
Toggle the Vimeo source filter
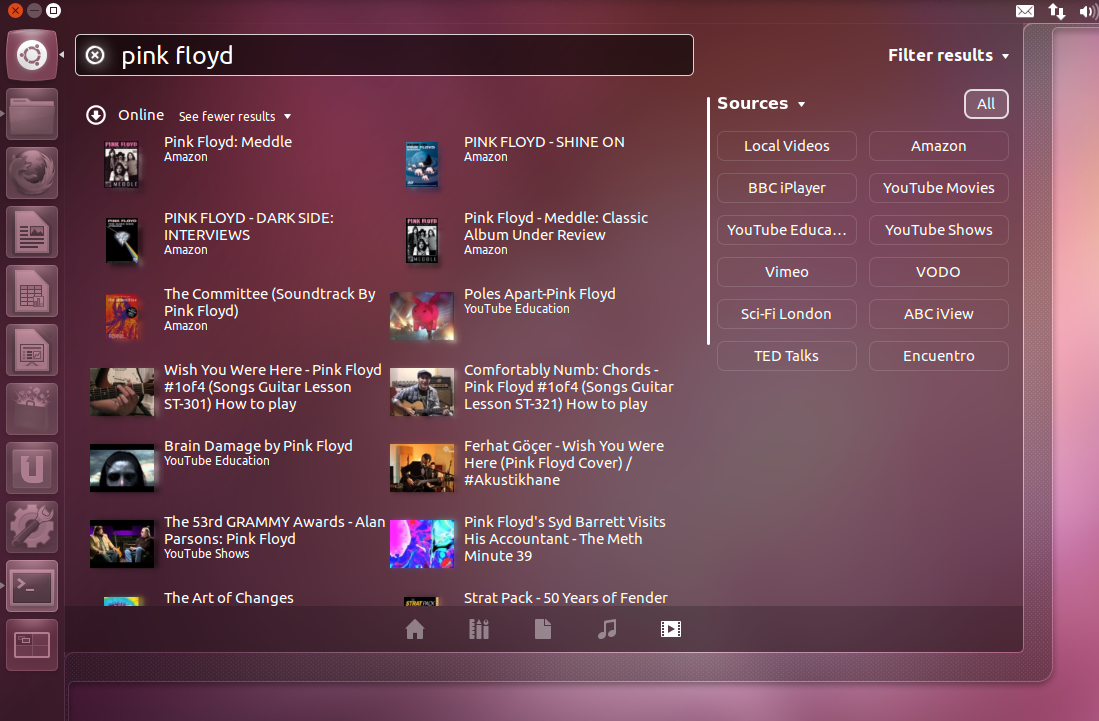(786, 272)
